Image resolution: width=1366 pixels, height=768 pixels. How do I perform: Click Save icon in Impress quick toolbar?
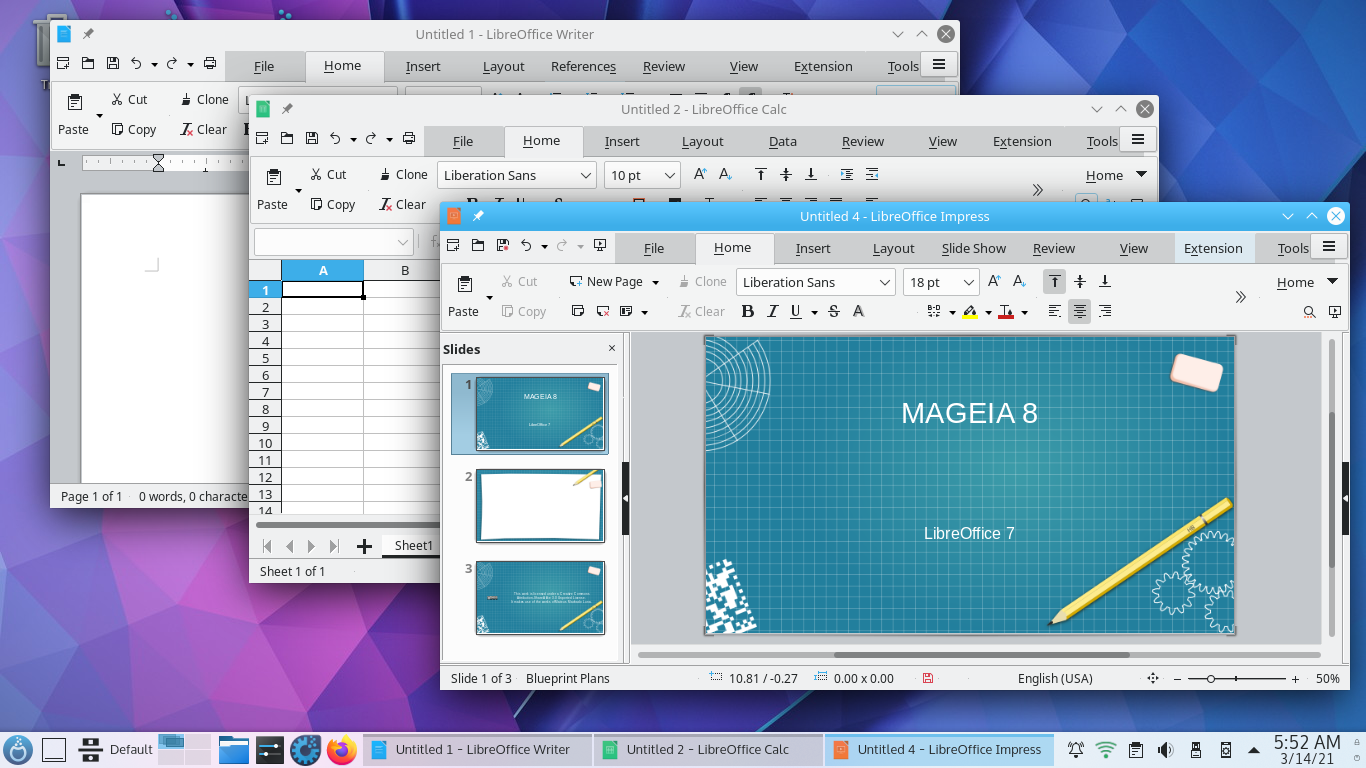pyautogui.click(x=502, y=245)
